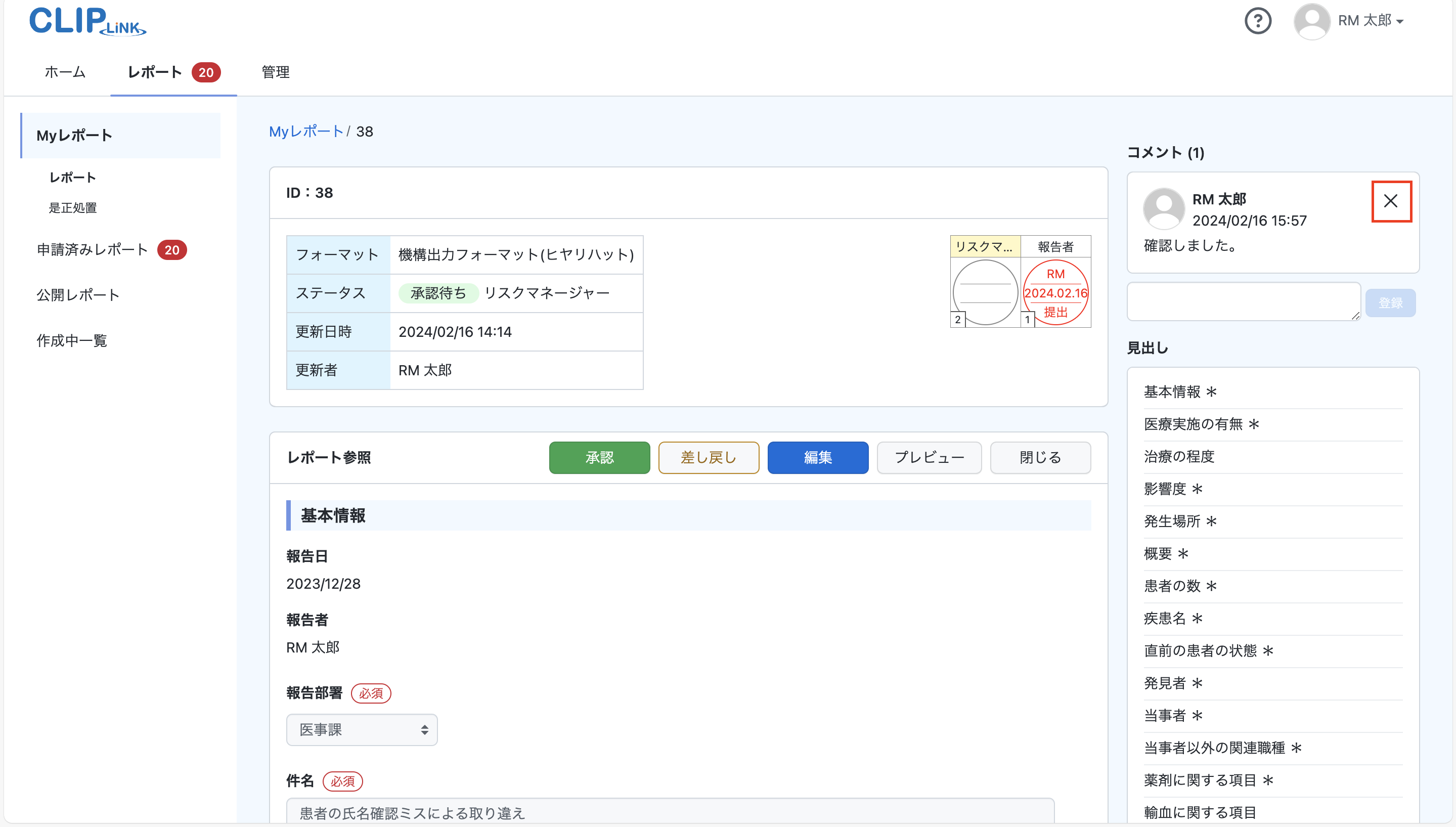Open the help question mark icon
The height and width of the screenshot is (827, 1456).
click(x=1258, y=21)
